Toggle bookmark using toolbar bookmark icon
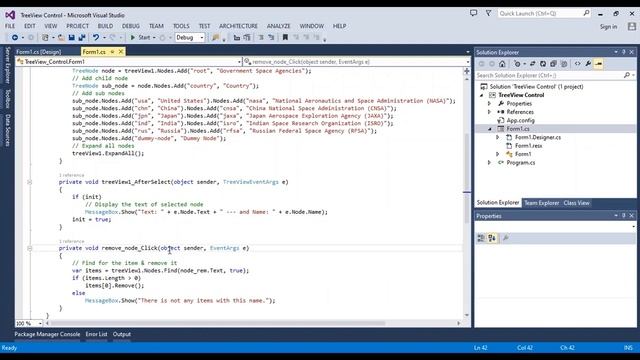Image resolution: width=640 pixels, height=360 pixels. [x=285, y=38]
